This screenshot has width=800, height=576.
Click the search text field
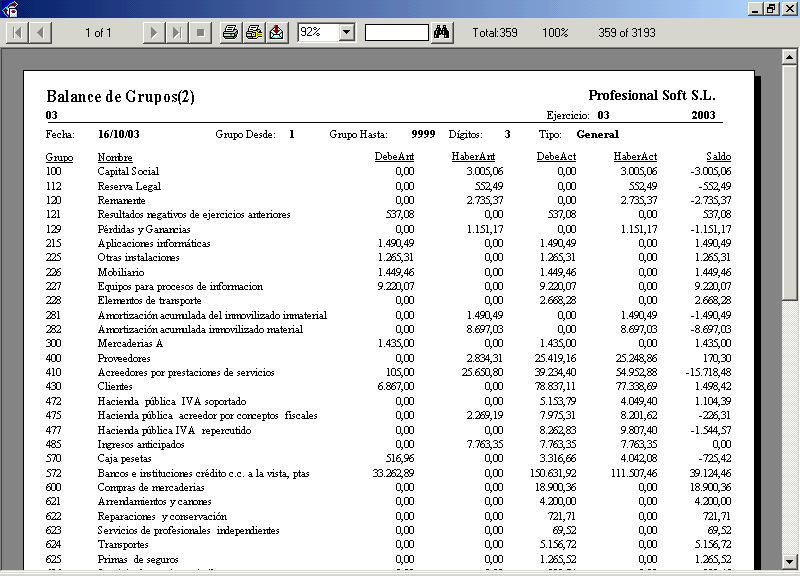point(396,33)
